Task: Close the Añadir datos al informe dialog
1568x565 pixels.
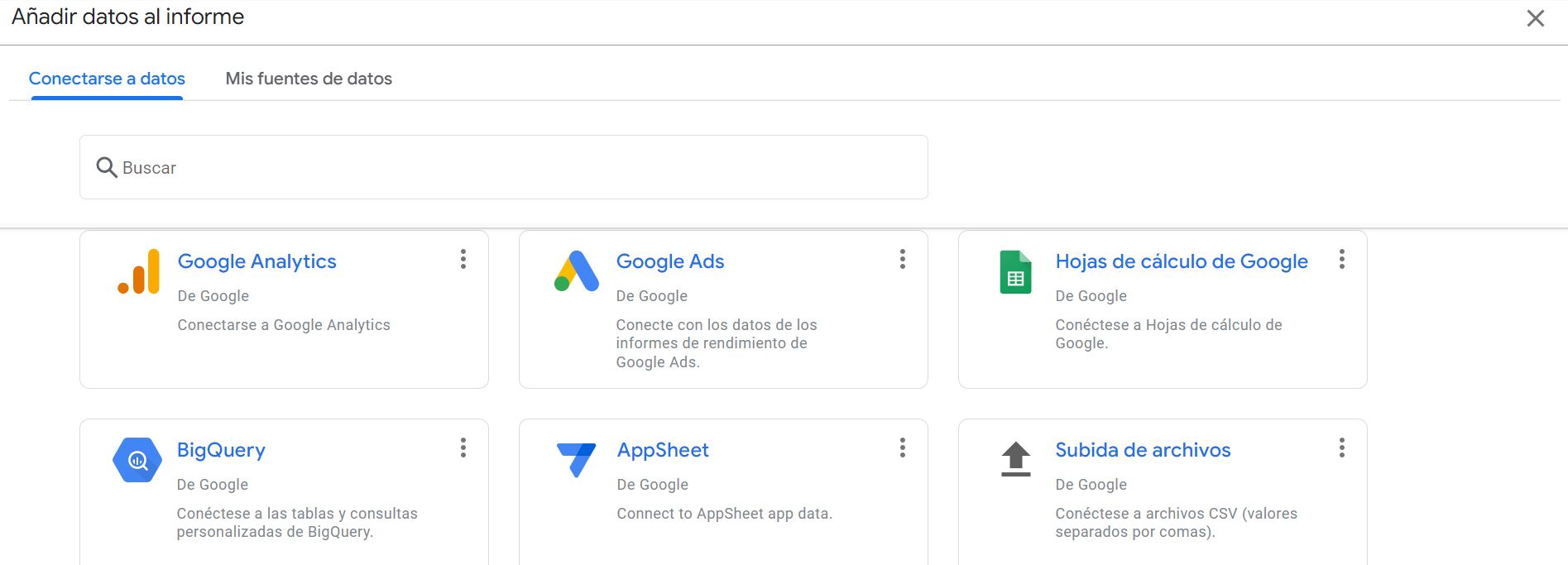Action: [1536, 18]
